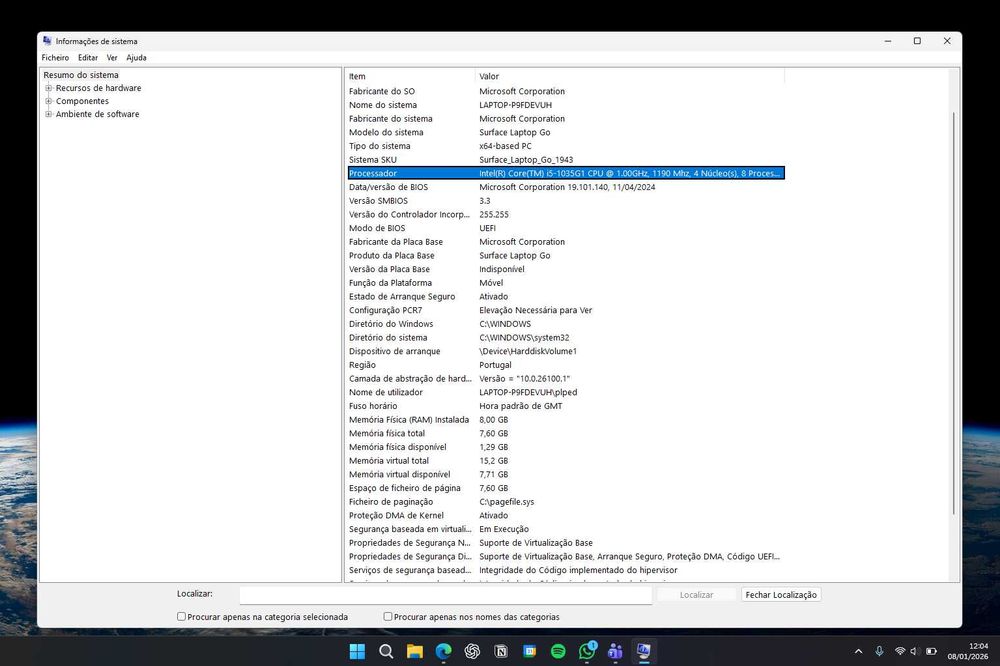Select Memória física disponível row

click(566, 447)
